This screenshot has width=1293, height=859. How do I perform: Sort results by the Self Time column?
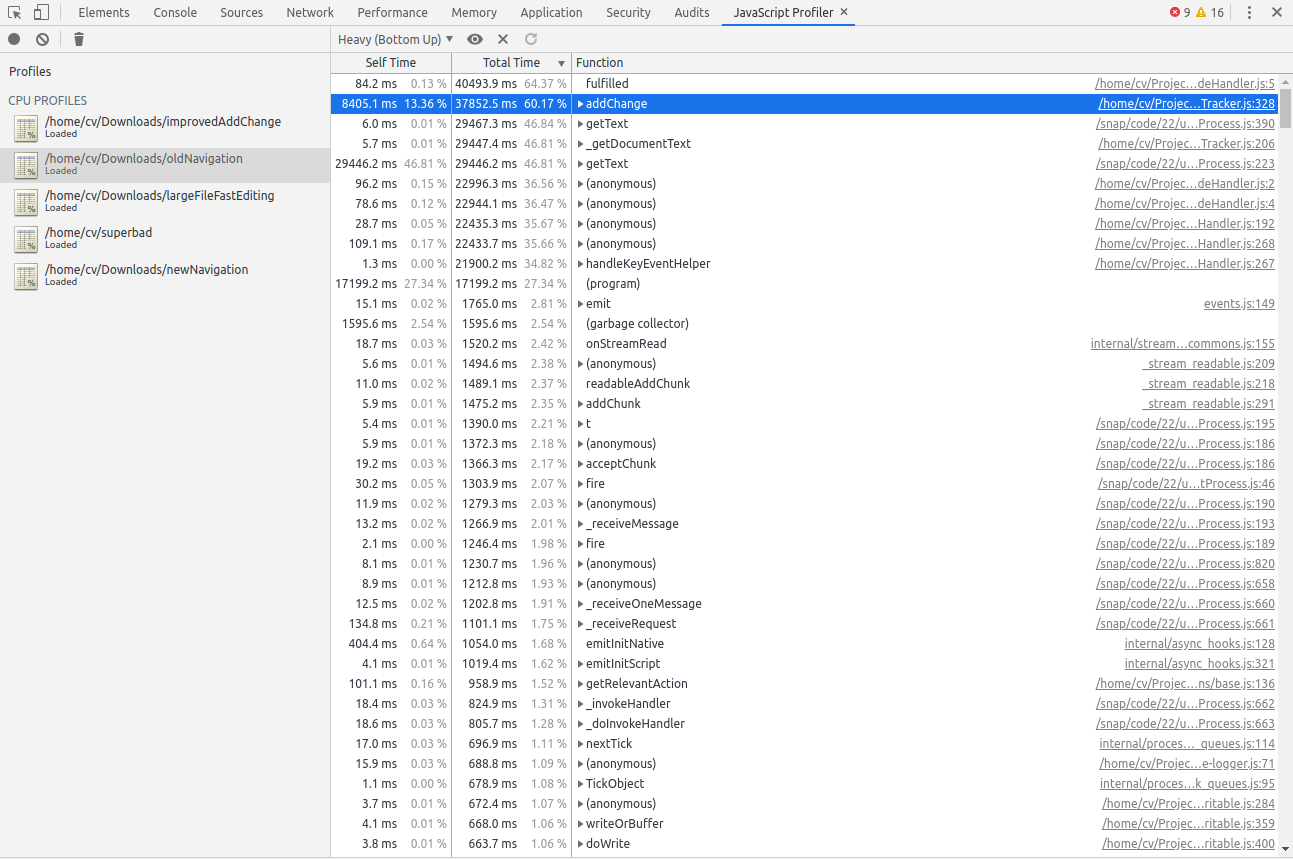tap(390, 62)
